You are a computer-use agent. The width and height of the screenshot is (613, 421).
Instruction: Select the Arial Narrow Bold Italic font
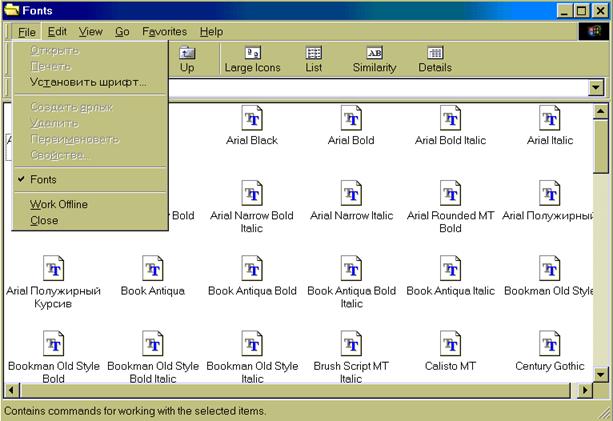252,194
